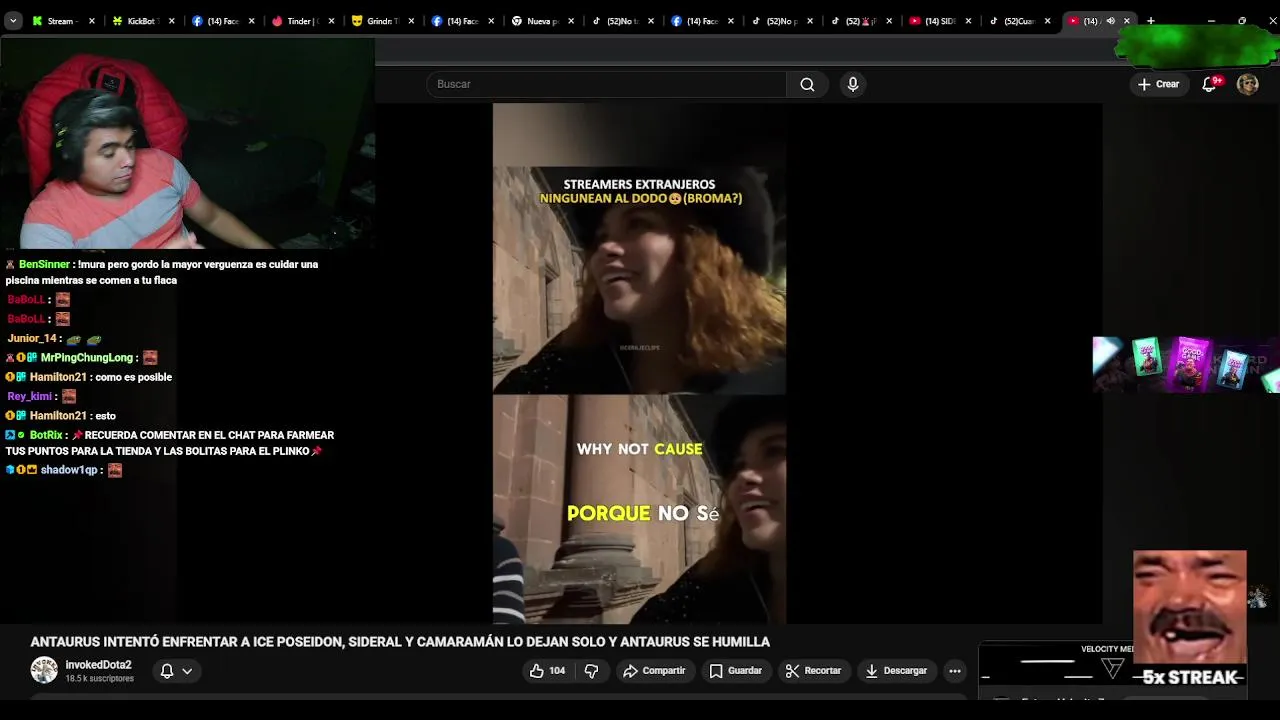Switch to the (14) SIDE YouTube tab

click(941, 21)
